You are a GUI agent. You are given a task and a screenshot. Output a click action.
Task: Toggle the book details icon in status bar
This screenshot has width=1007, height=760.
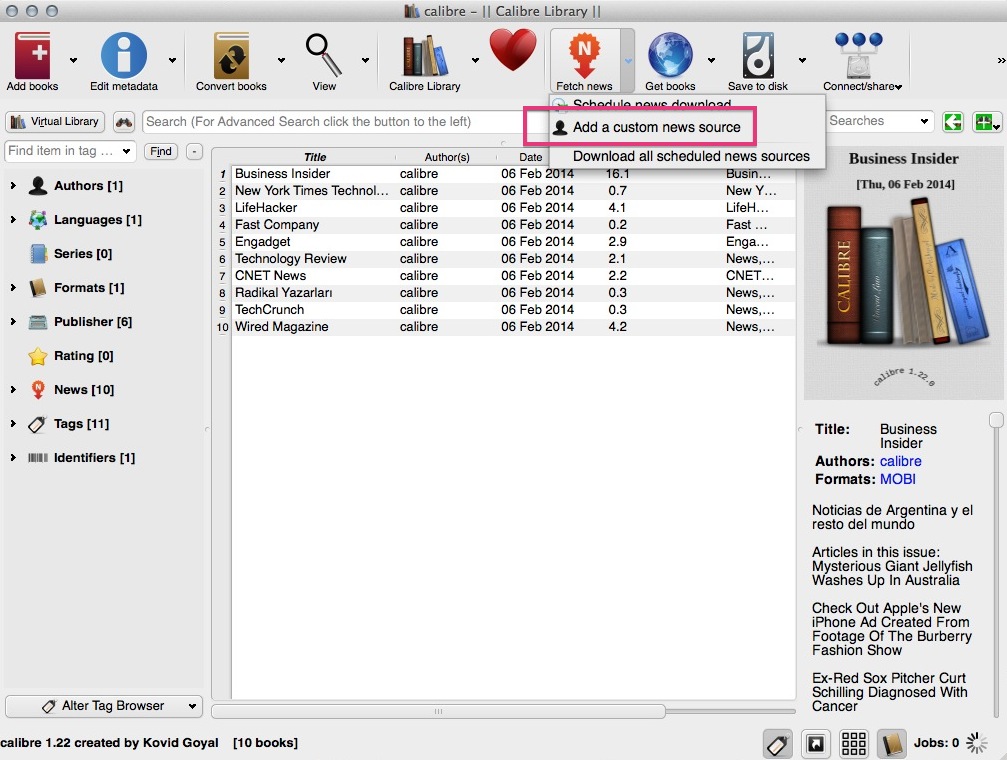891,744
